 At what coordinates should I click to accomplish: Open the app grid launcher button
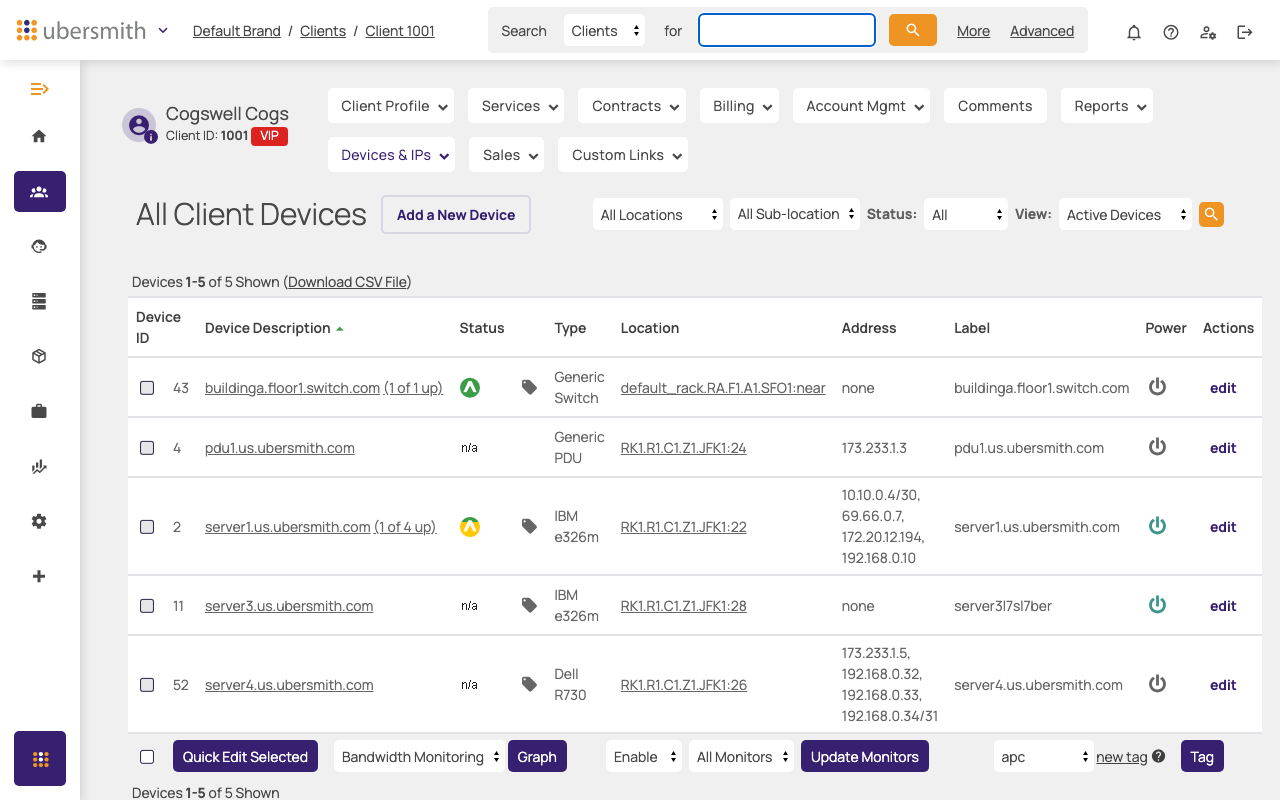[40, 759]
